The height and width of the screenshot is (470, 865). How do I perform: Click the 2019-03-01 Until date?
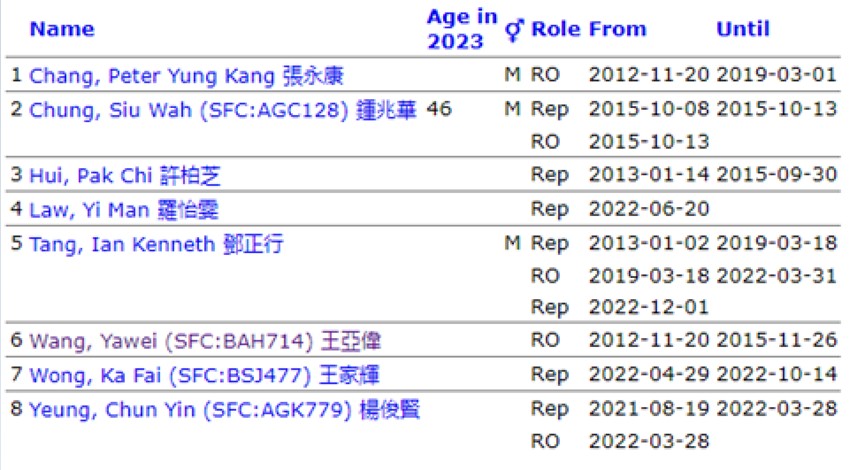777,76
